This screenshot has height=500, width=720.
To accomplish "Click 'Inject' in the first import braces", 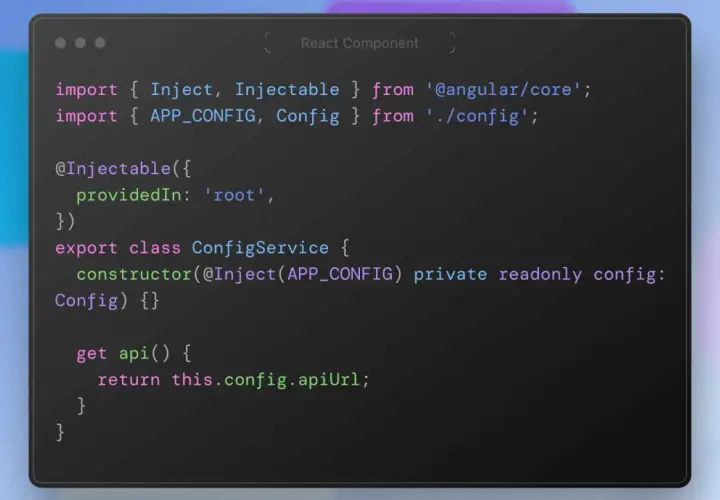I will tap(181, 90).
